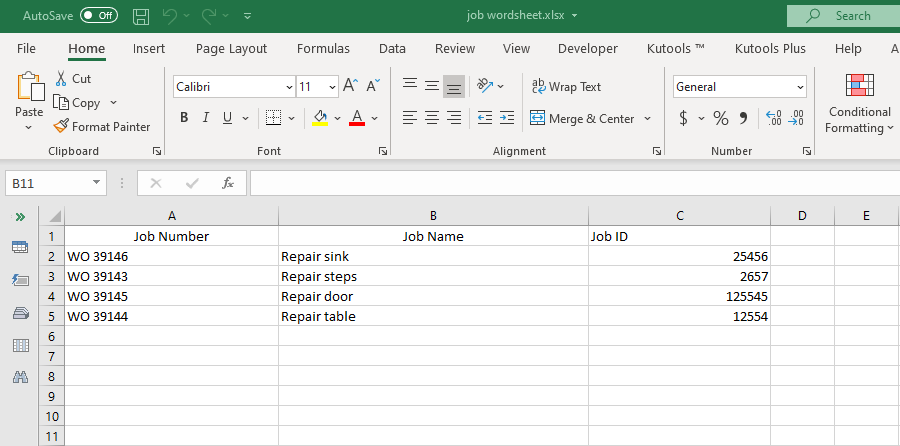Click the Borders grid icon

(273, 118)
